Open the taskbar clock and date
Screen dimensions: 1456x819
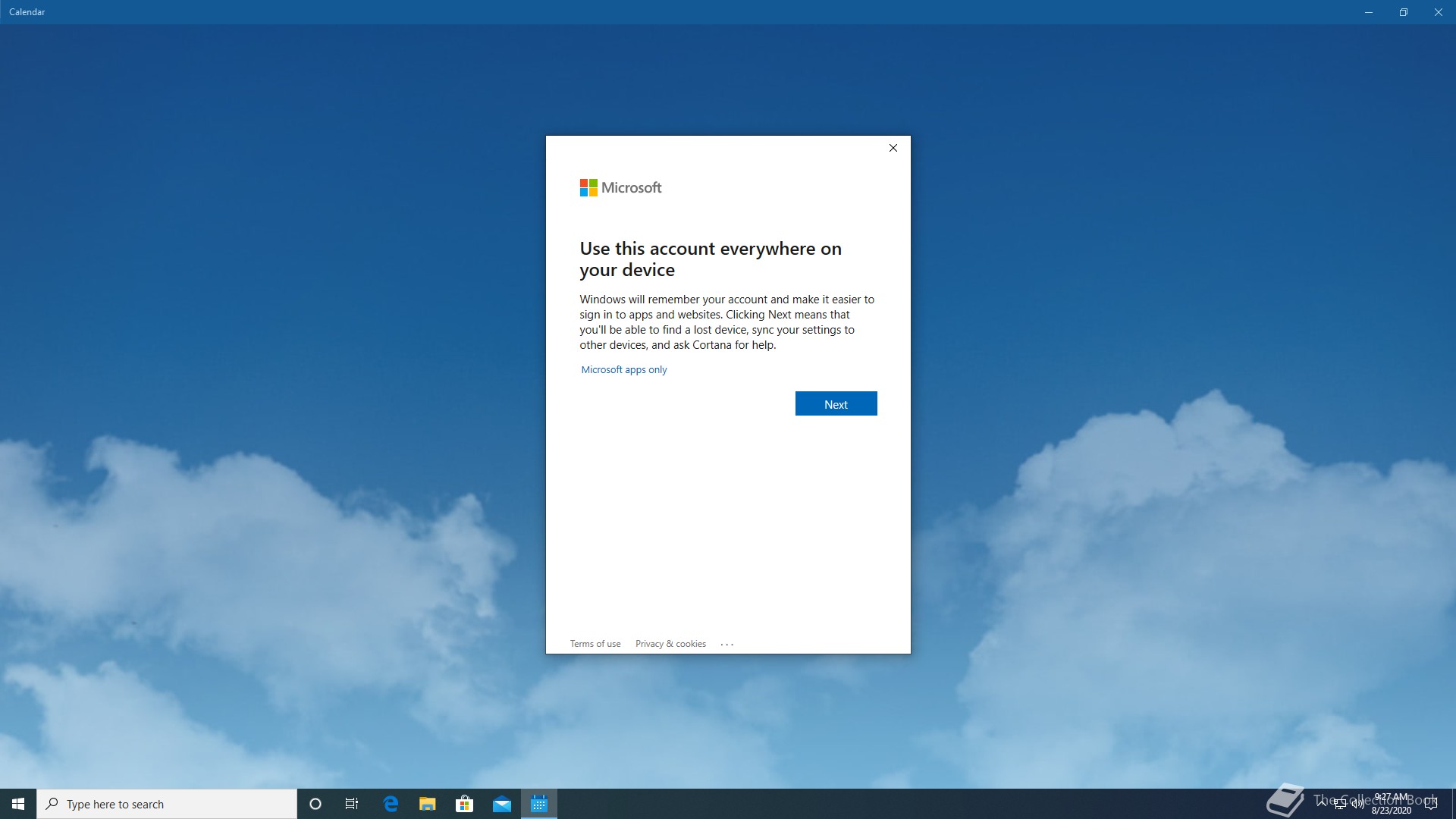click(x=1391, y=804)
